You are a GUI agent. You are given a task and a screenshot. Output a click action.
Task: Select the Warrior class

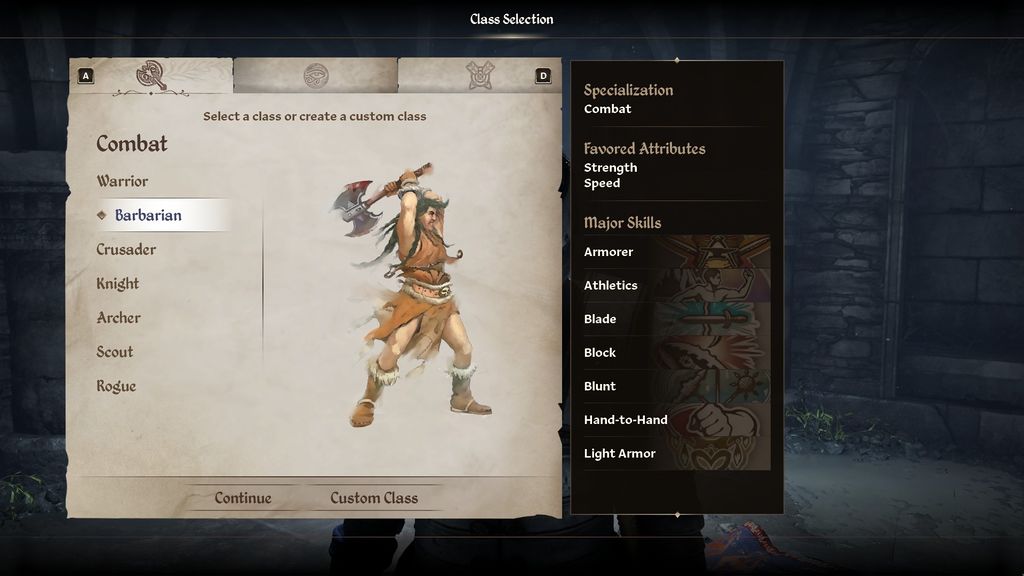122,181
